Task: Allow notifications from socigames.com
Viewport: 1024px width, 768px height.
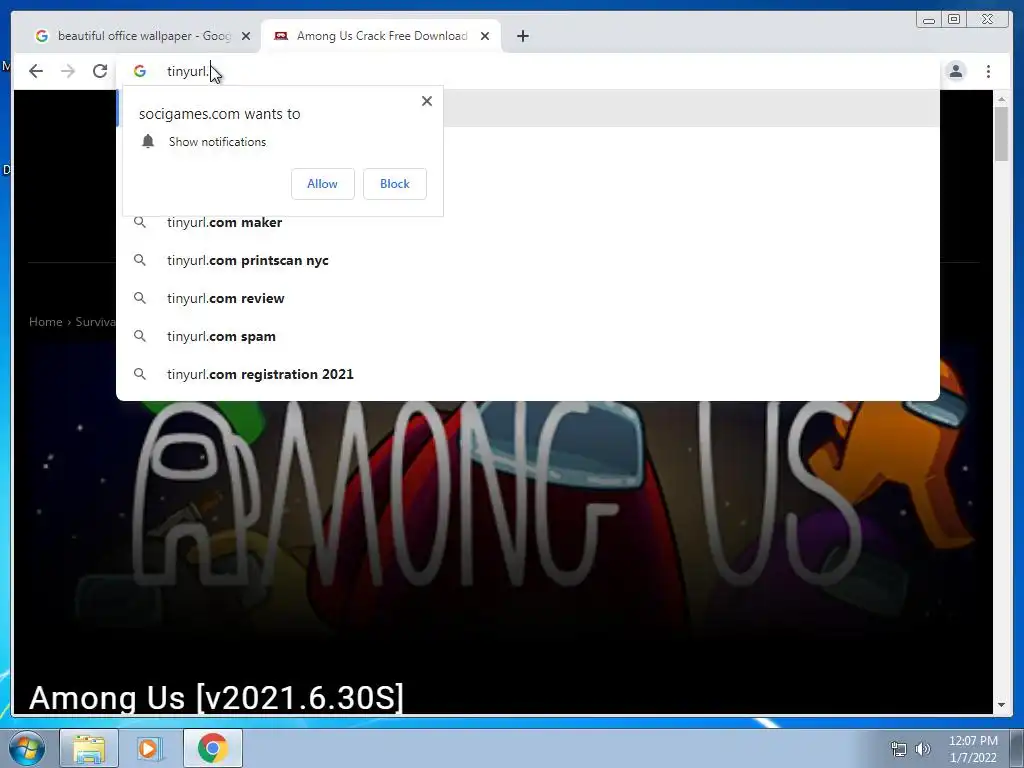Action: click(323, 184)
